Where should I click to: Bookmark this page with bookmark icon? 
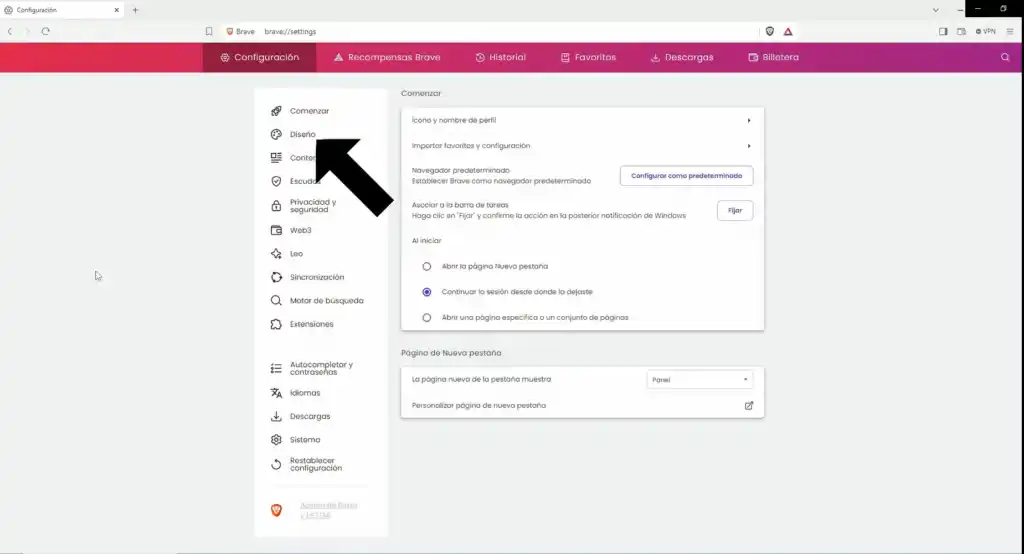(209, 31)
